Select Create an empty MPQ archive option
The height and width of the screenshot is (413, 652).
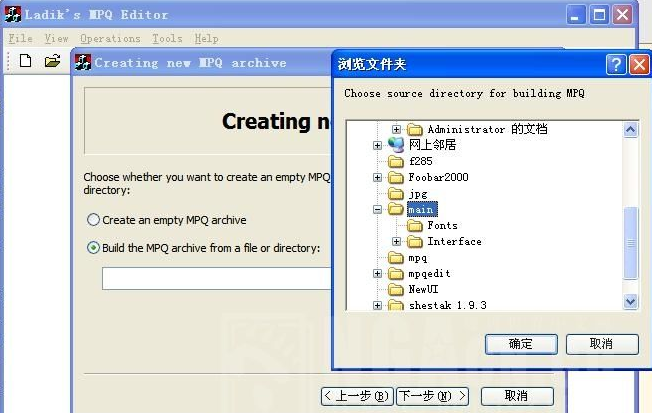94,220
